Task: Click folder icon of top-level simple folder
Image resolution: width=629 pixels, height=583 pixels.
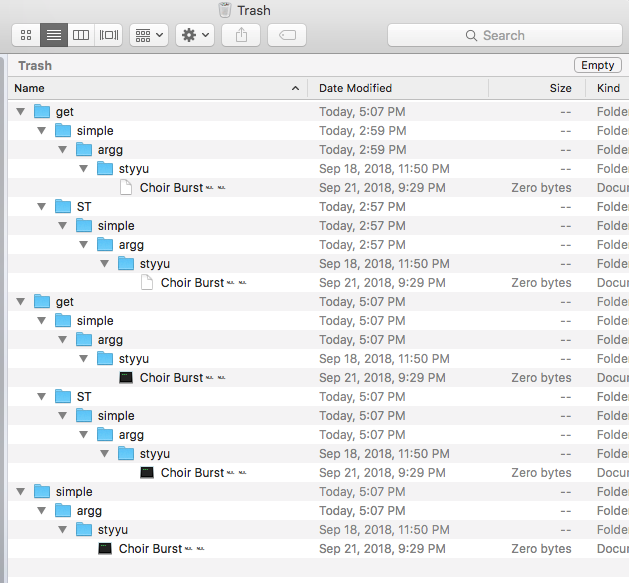Action: 42,491
